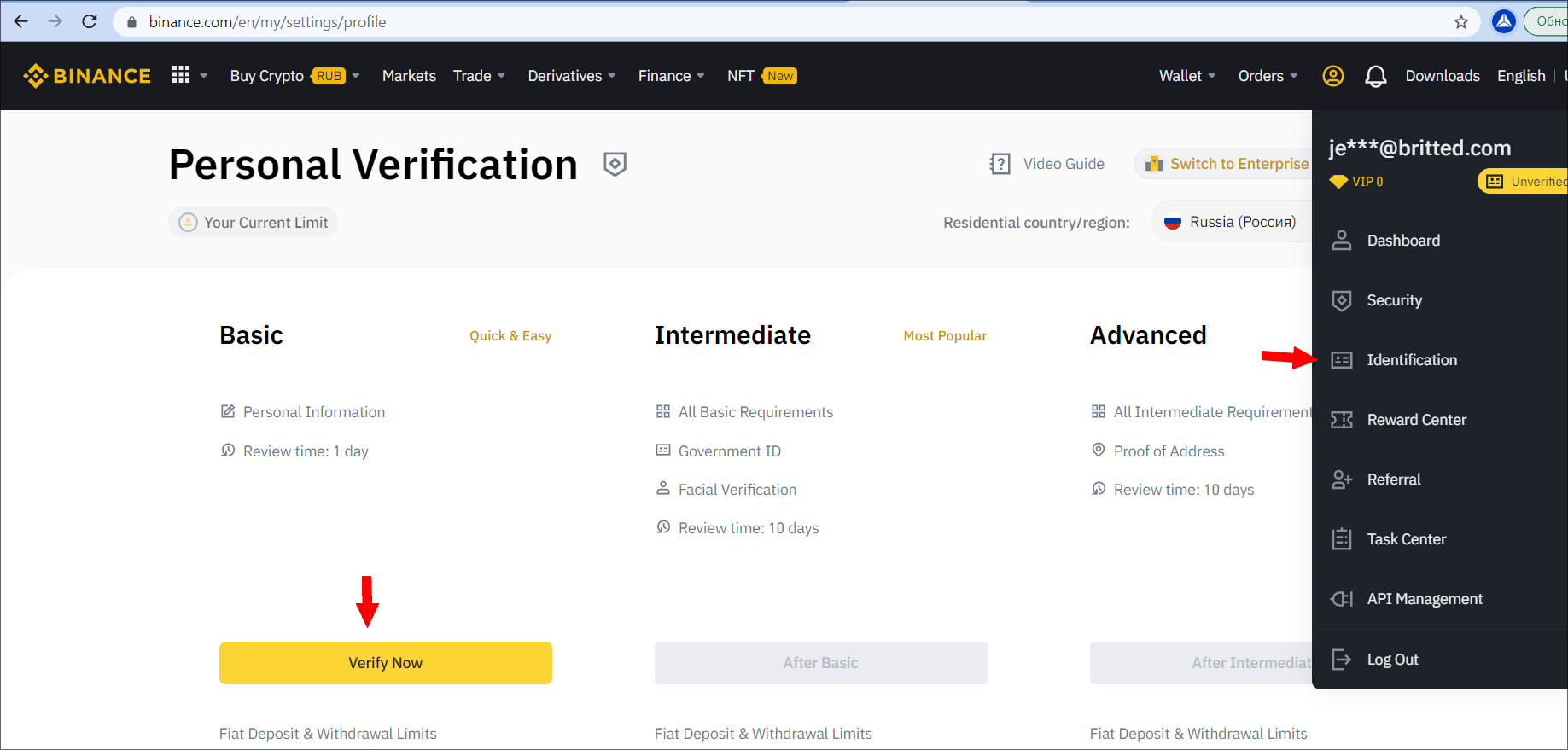Select Identification in the account menu
Screen dimensions: 1568x750
[1412, 360]
